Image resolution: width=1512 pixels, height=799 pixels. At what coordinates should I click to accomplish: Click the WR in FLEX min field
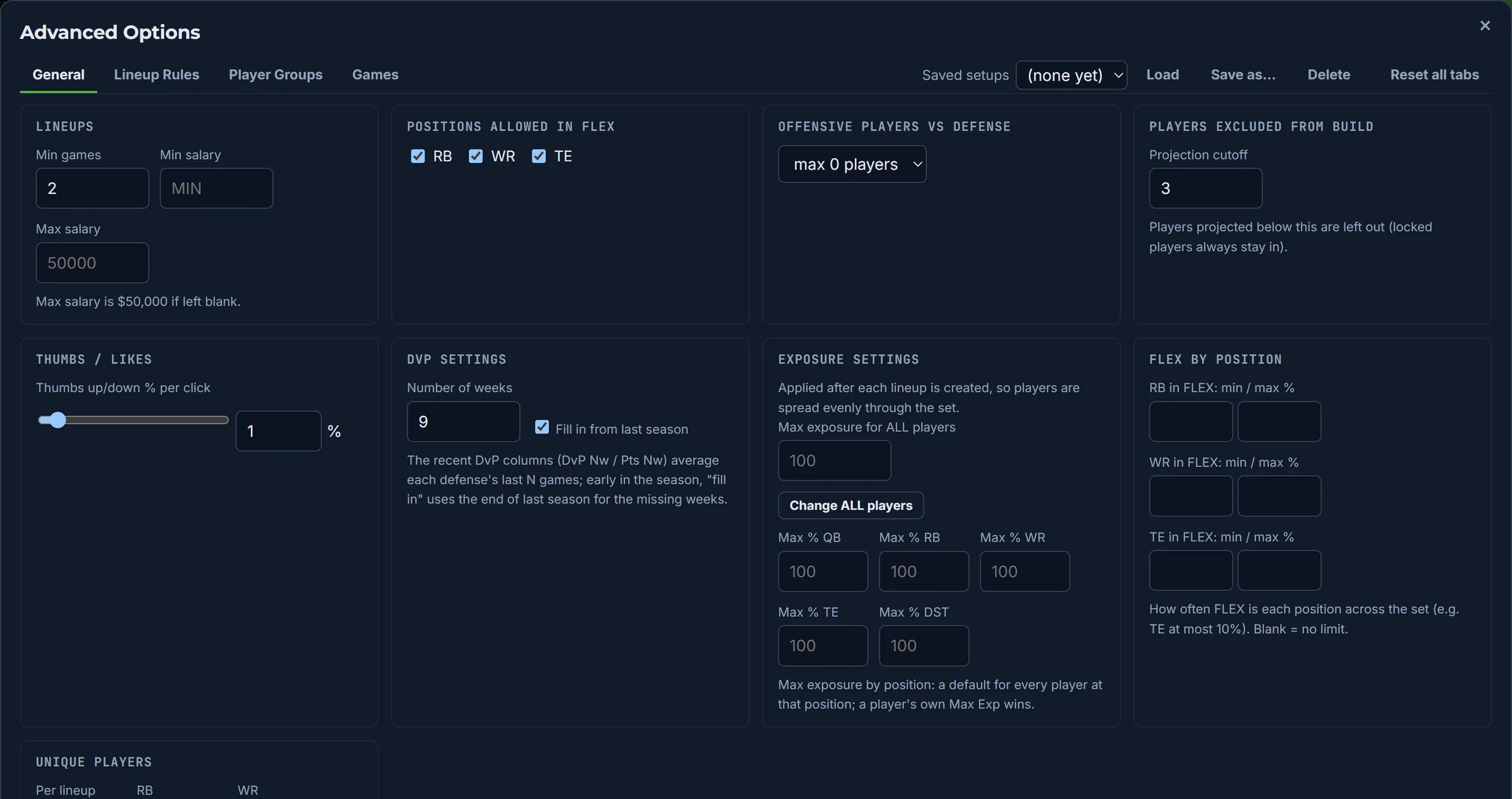[1191, 496]
